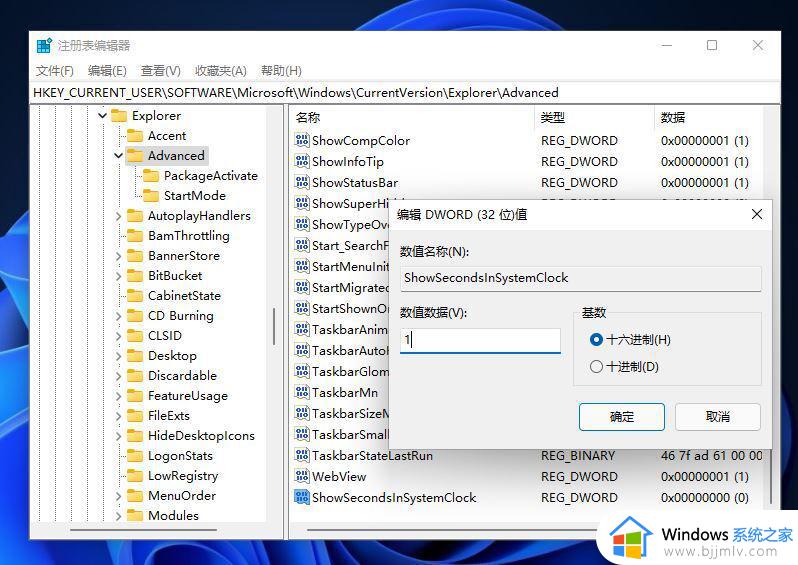Click the ShowSecondsInSystemClock row's 0x00000000 (0) data

(704, 497)
